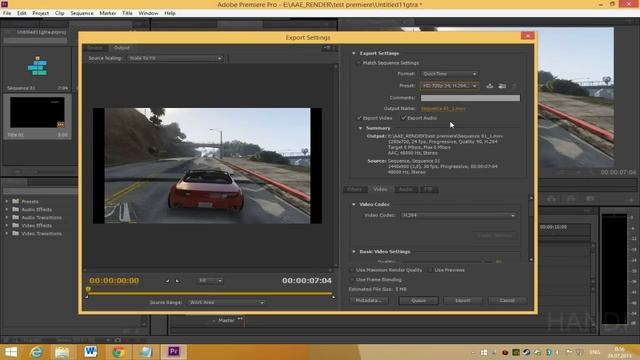Expand the Audio Transitions folder
The width and height of the screenshot is (640, 360).
point(7,218)
